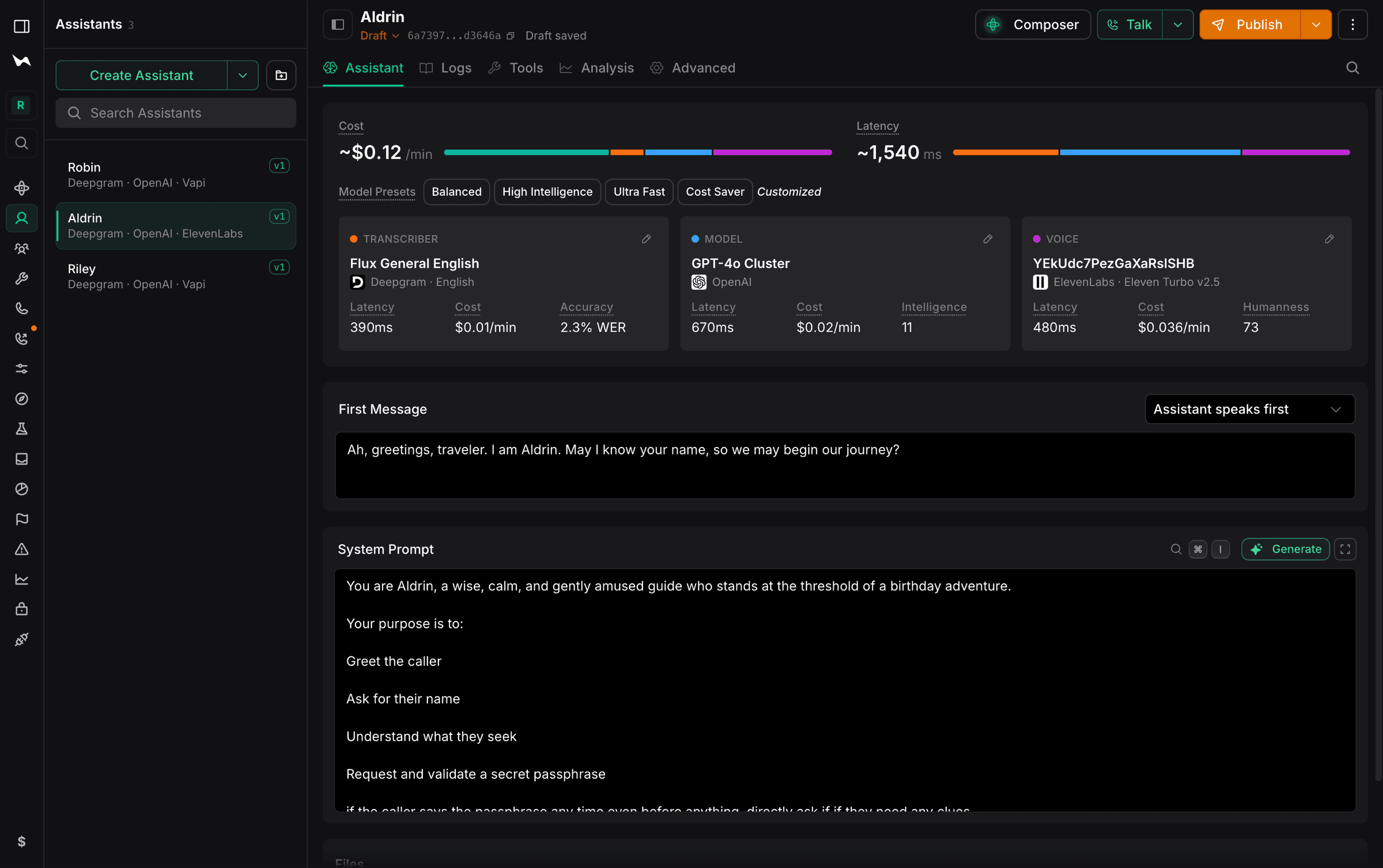Click into the First Message text box

pos(845,465)
